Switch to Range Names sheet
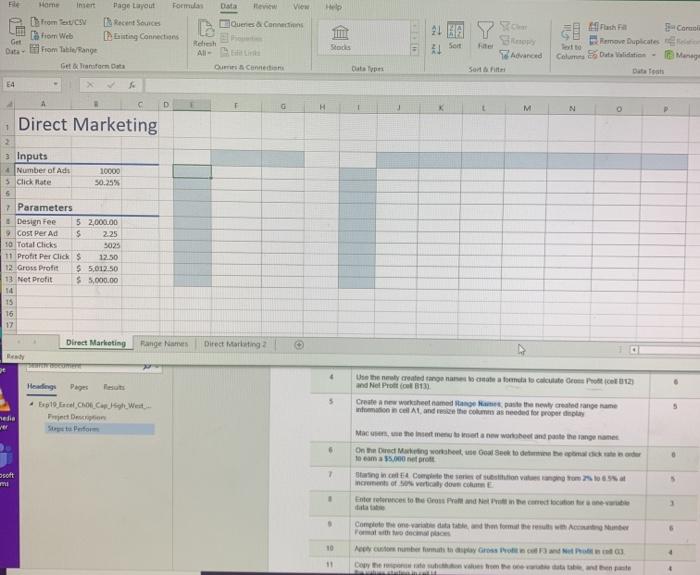700x575 pixels. (x=164, y=344)
